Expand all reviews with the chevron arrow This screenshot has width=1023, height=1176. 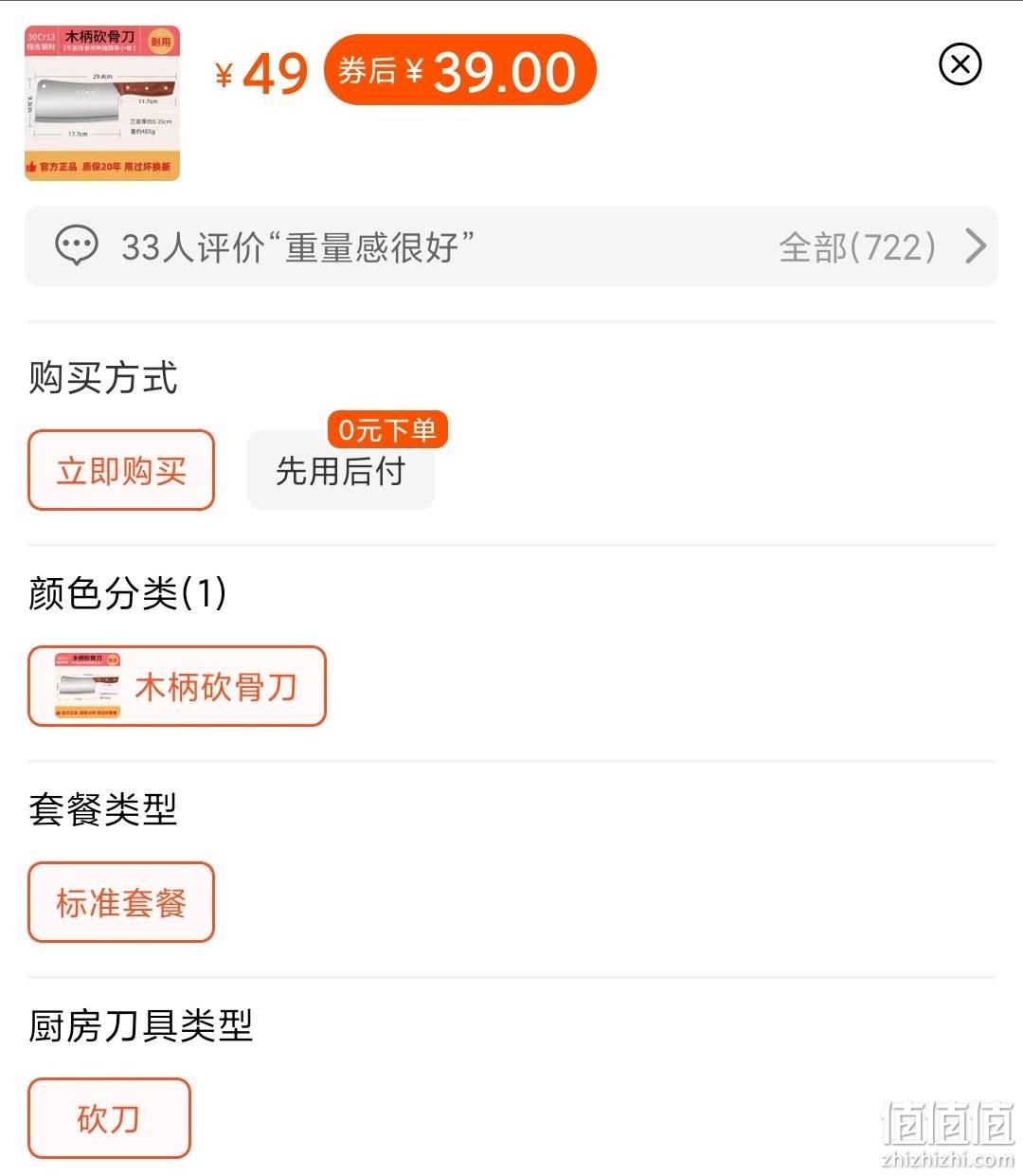tap(976, 246)
